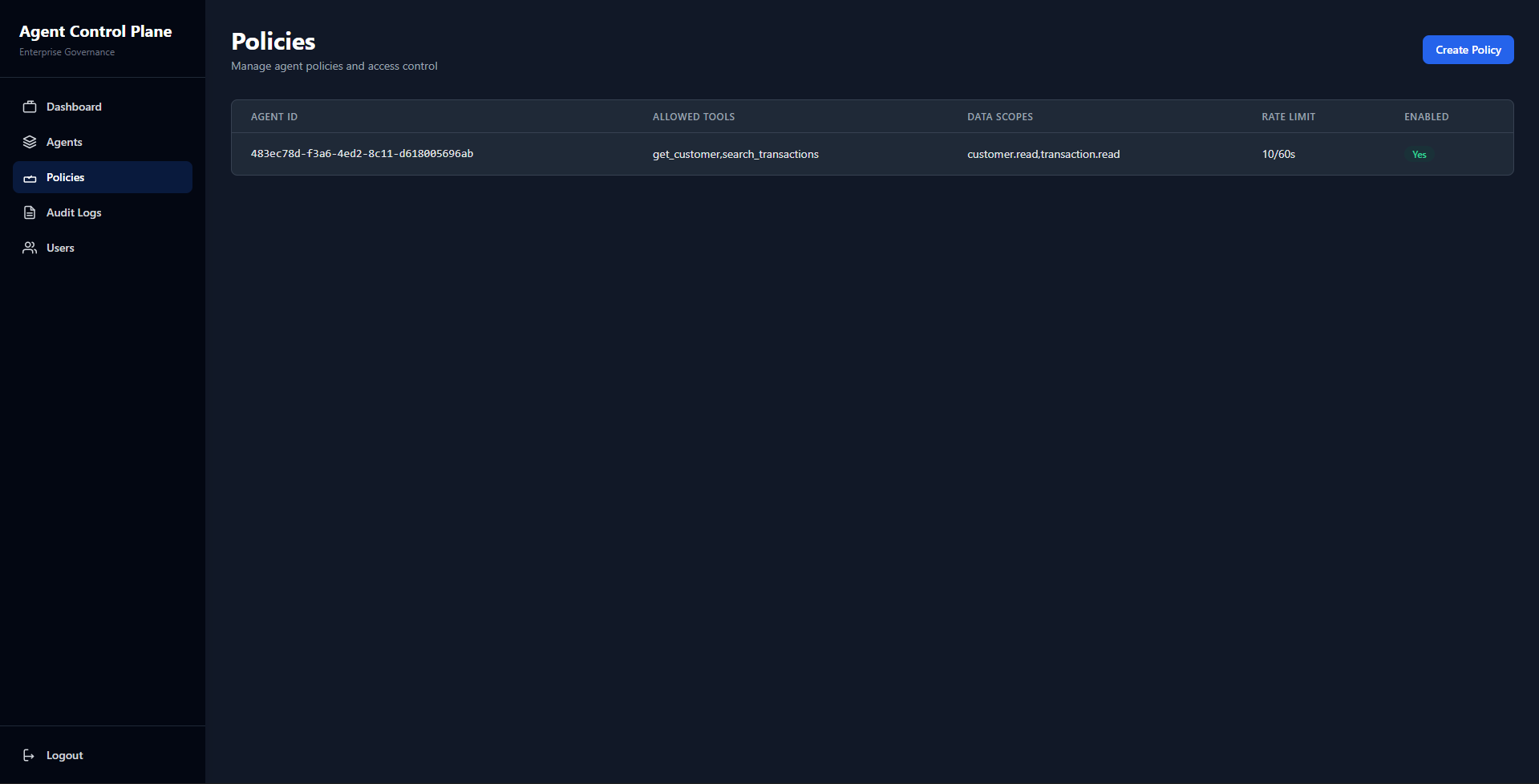This screenshot has height=784, width=1539.
Task: Click the Dashboard briefcase icon
Action: click(30, 107)
